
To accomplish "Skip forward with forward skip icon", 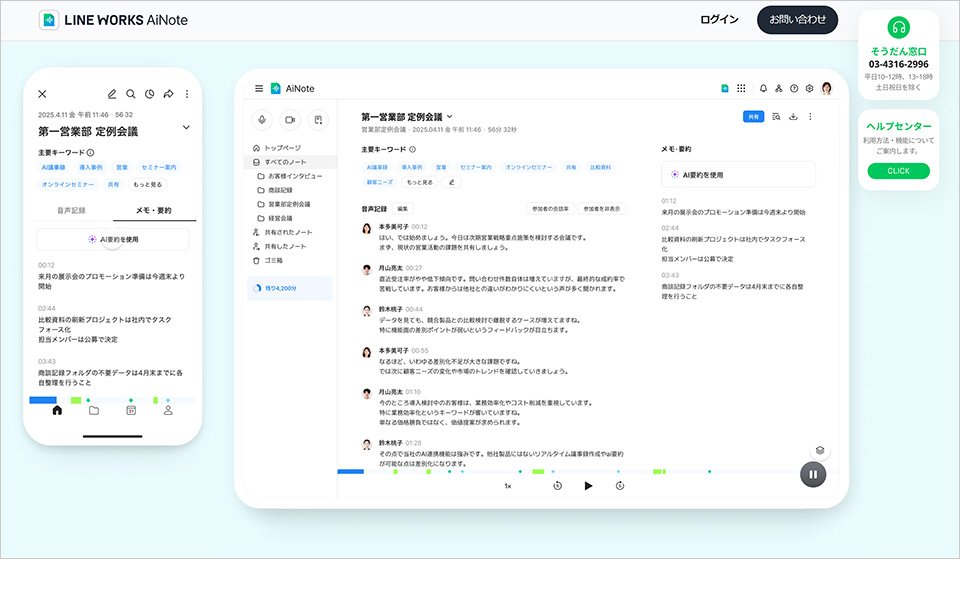I will click(x=620, y=486).
